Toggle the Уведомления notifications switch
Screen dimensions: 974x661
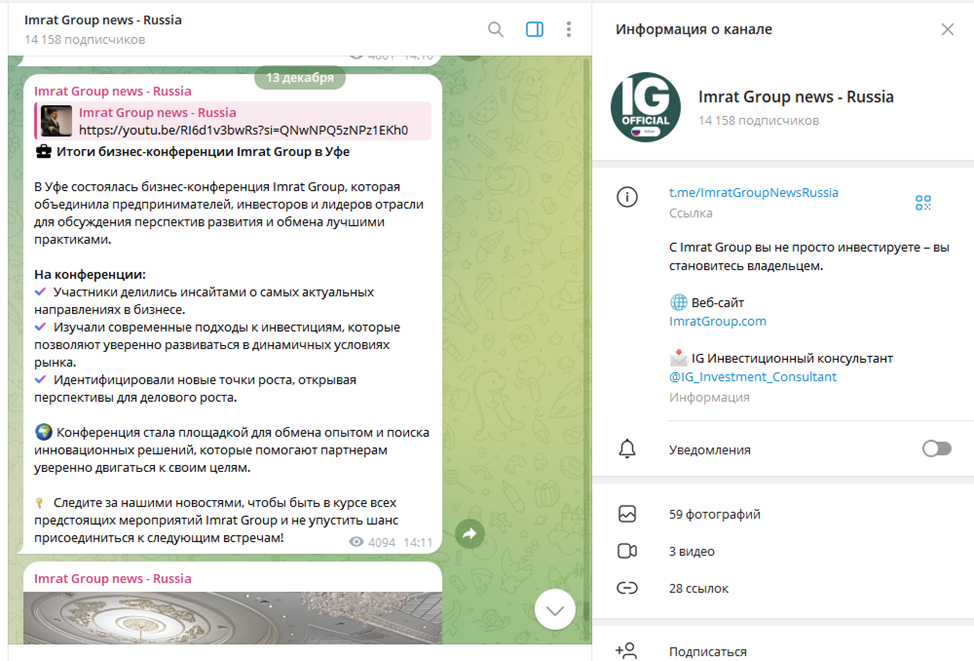[936, 449]
